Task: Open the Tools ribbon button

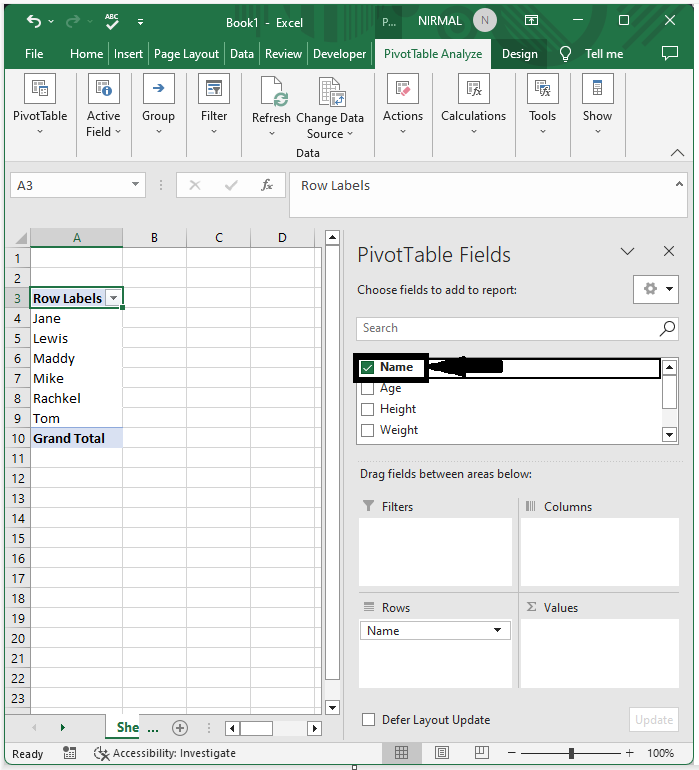Action: [x=543, y=105]
